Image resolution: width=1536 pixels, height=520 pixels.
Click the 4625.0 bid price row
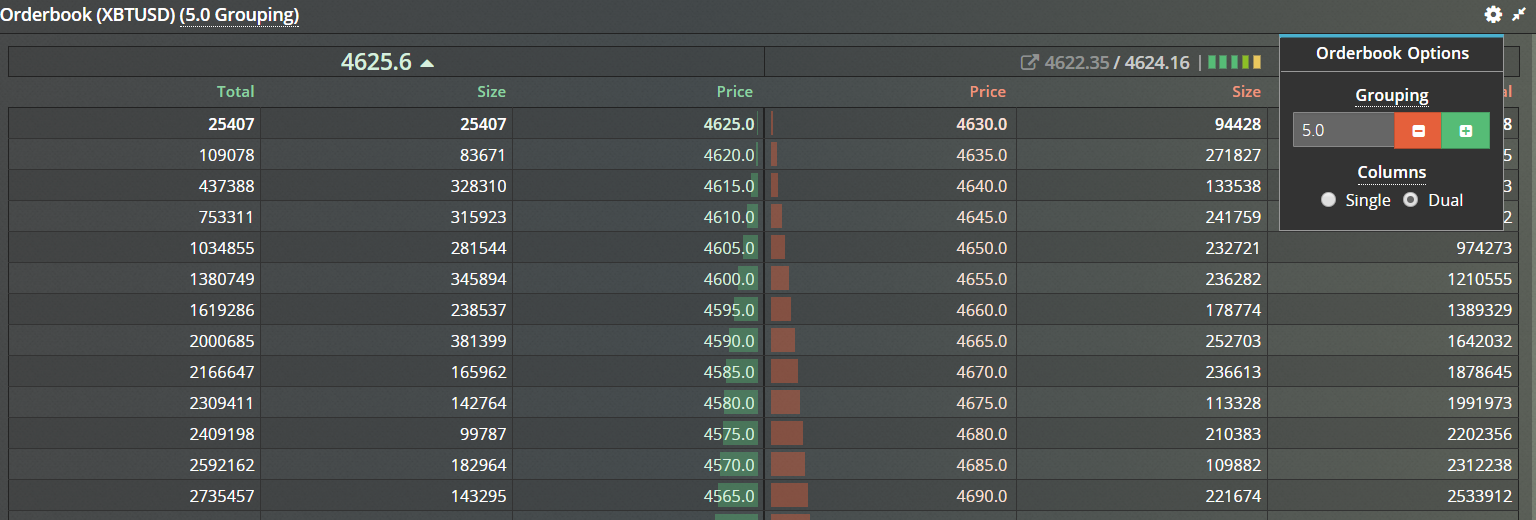pos(729,125)
